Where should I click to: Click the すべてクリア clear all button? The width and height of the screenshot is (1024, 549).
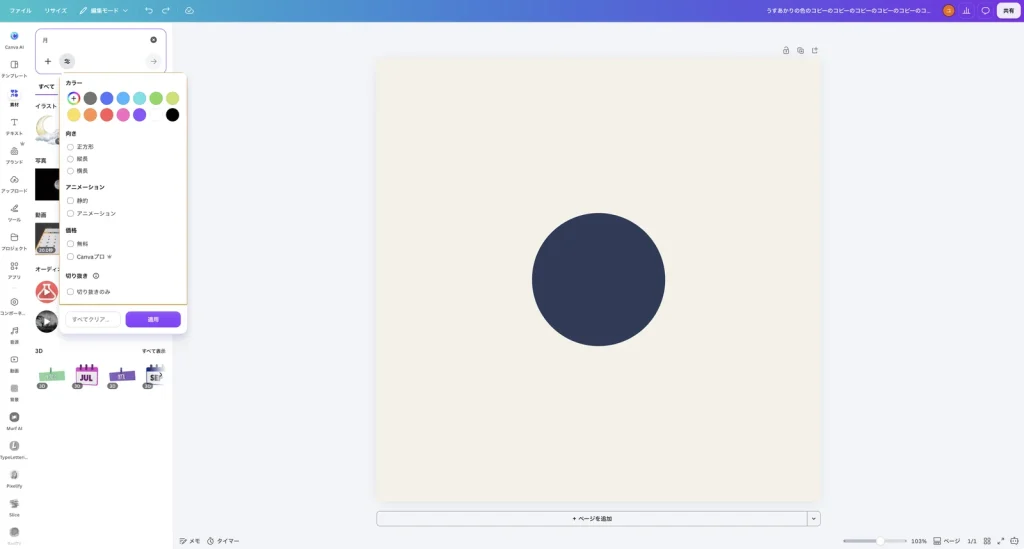[92, 319]
